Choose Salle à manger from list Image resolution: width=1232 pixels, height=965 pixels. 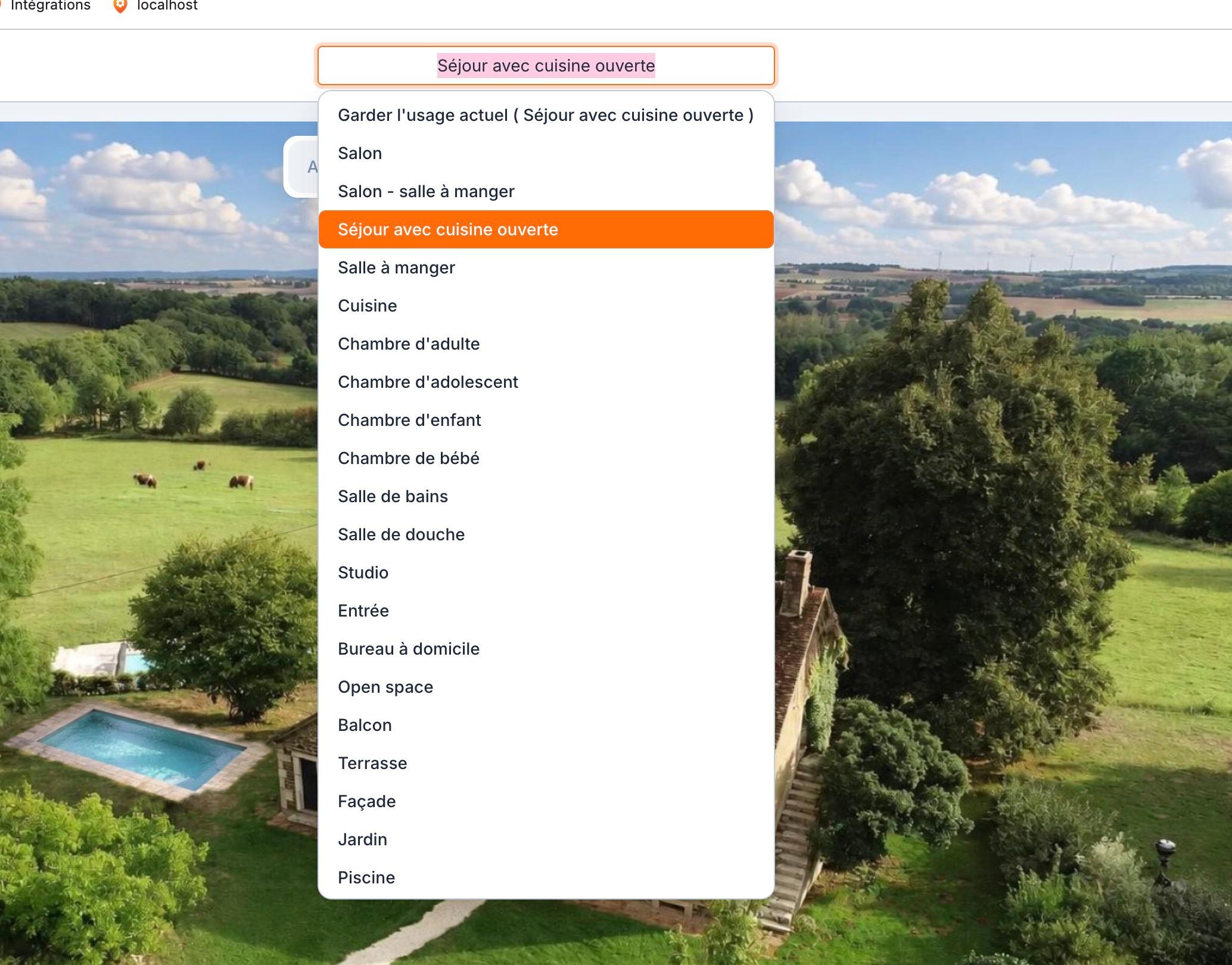[546, 267]
